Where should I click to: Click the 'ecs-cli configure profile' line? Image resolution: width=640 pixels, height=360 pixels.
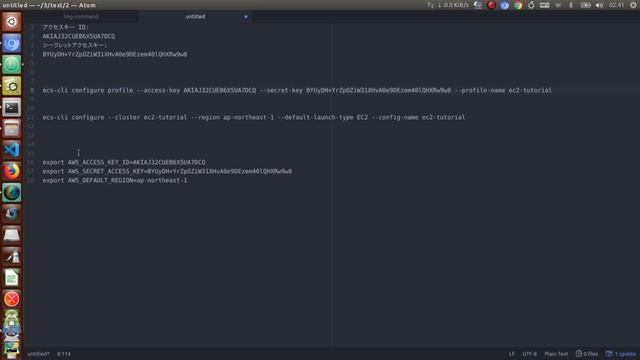297,90
